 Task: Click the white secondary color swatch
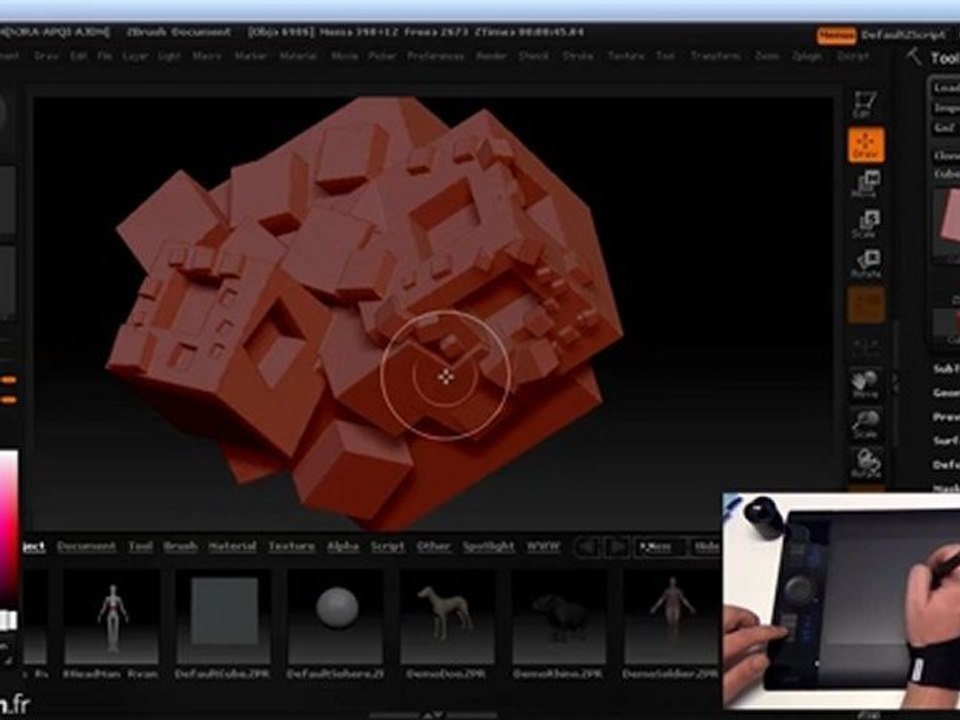pyautogui.click(x=9, y=621)
